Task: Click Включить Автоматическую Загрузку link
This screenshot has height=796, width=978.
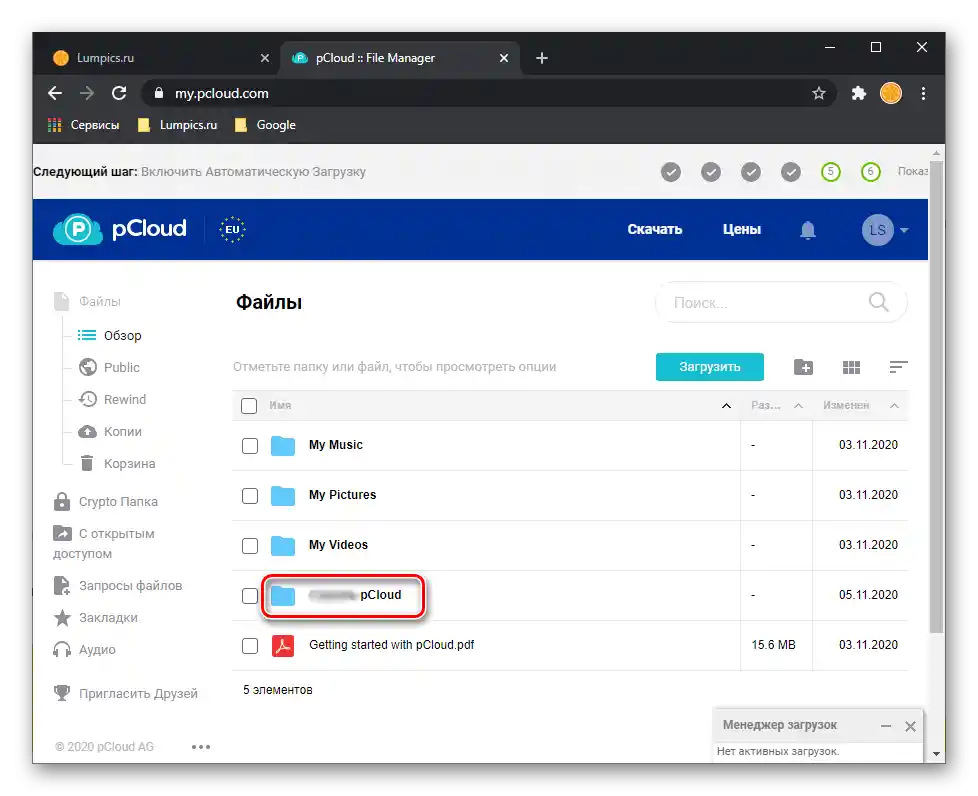Action: pyautogui.click(x=253, y=172)
